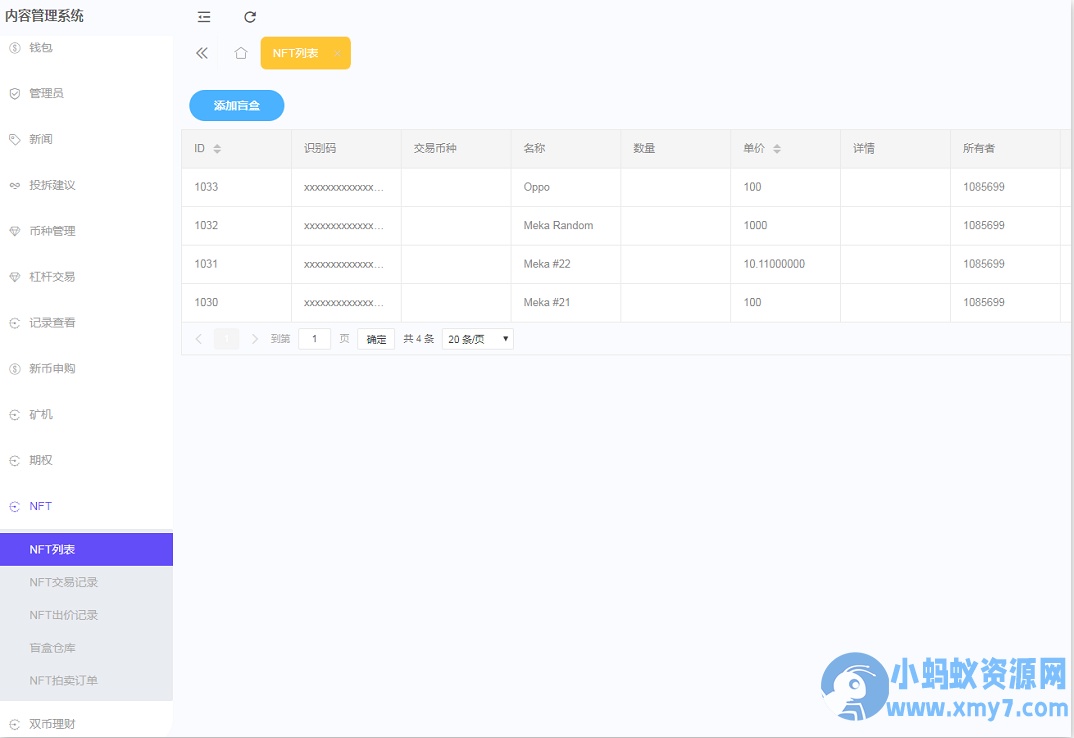Viewport: 1074px width, 738px height.
Task: Open NFT拍卖订单 submenu item
Action: click(x=86, y=681)
